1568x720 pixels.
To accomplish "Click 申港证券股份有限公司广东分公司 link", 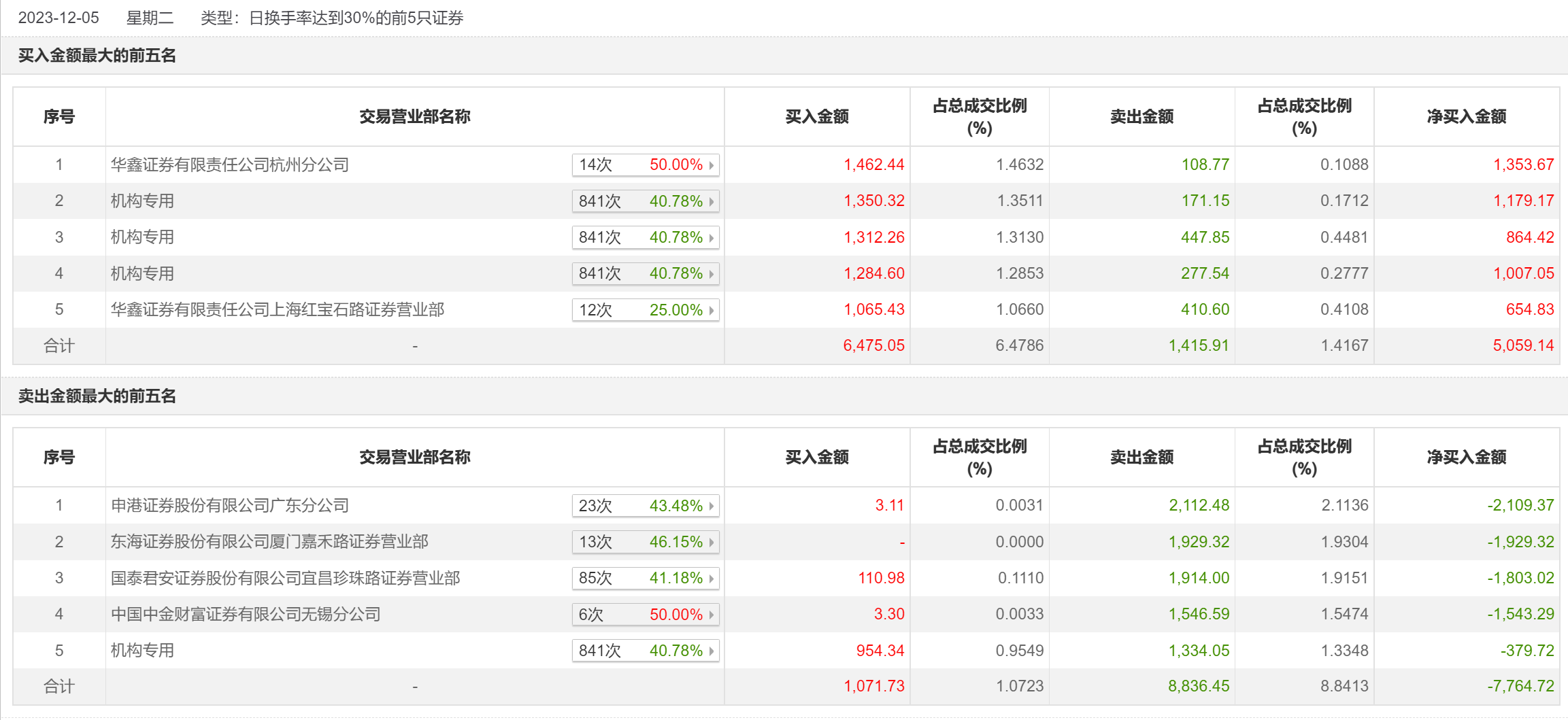I will point(230,506).
